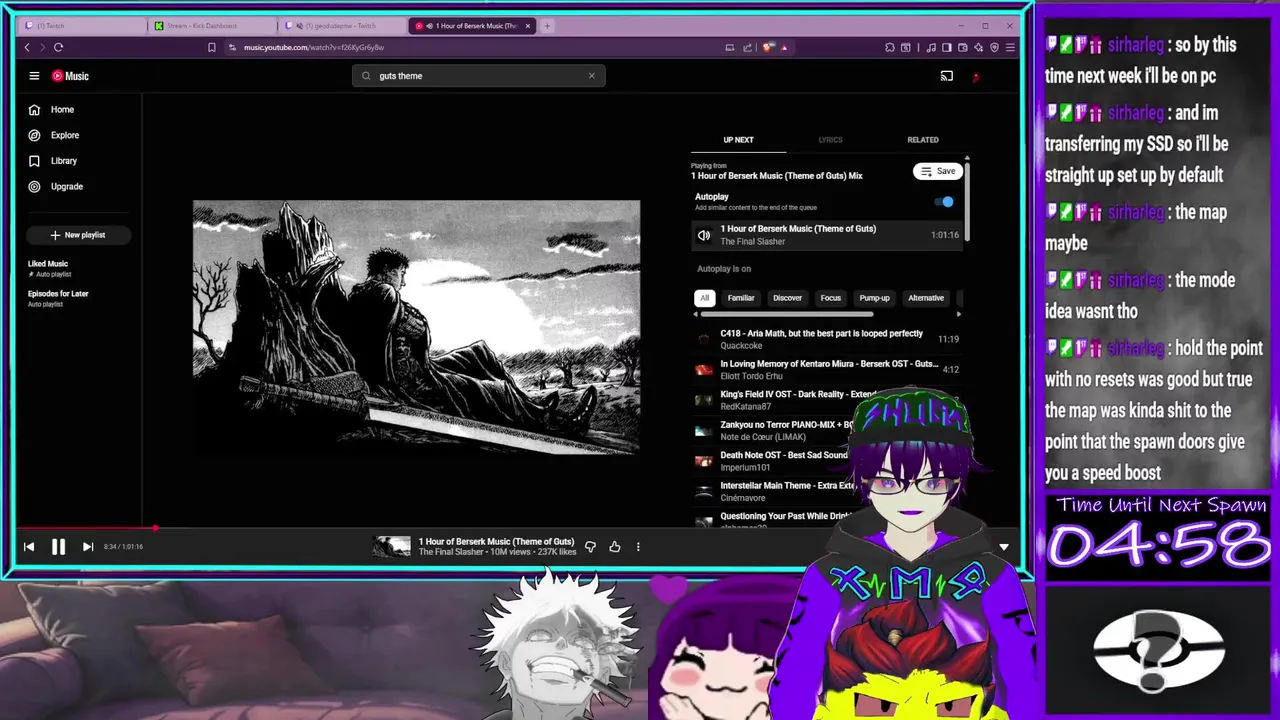Screen dimensions: 1280x720
Task: Switch to the LYRICS tab
Action: (830, 140)
